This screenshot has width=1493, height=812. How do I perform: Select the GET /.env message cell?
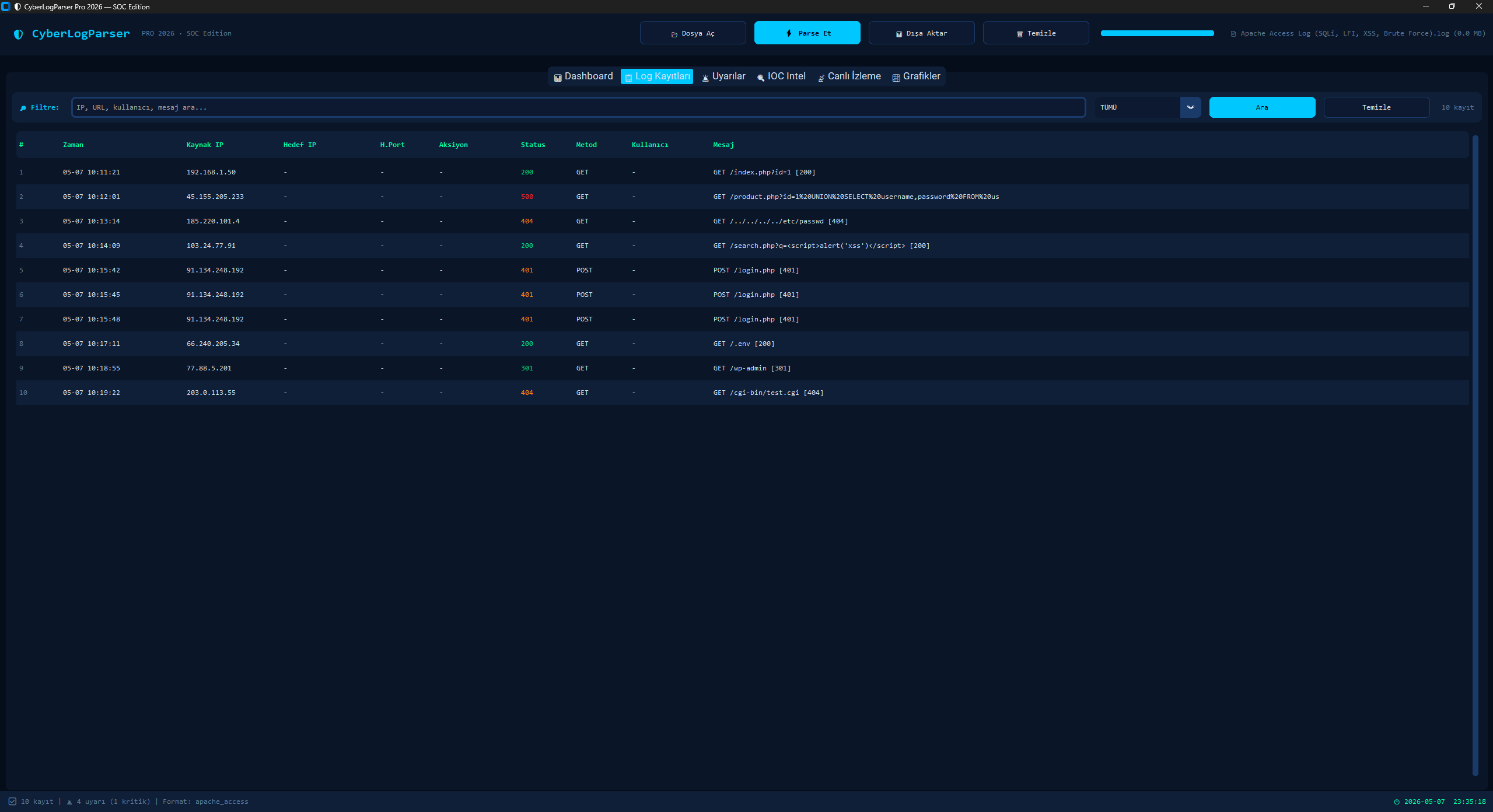click(x=744, y=344)
